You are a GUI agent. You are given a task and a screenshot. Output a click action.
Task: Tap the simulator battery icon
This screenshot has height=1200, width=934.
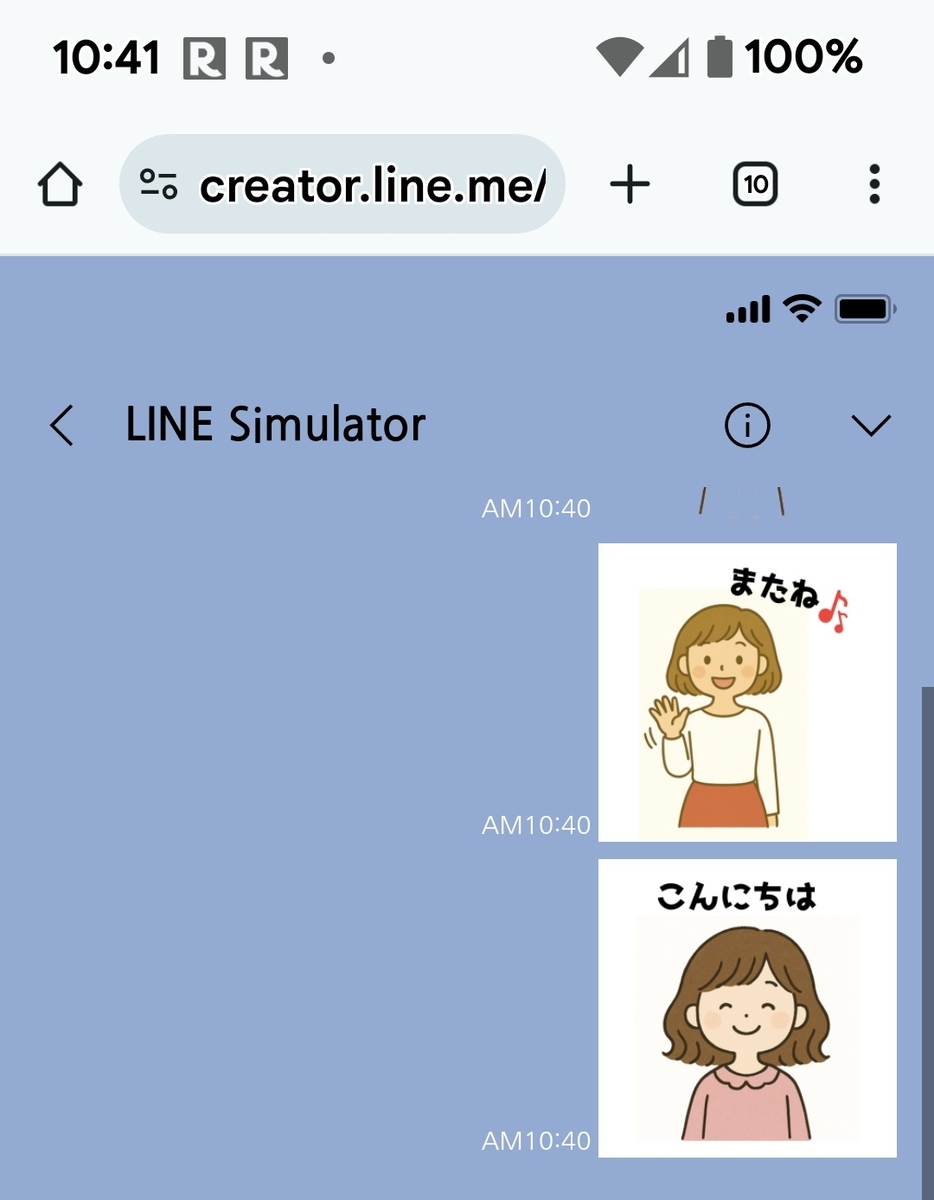pyautogui.click(x=866, y=310)
